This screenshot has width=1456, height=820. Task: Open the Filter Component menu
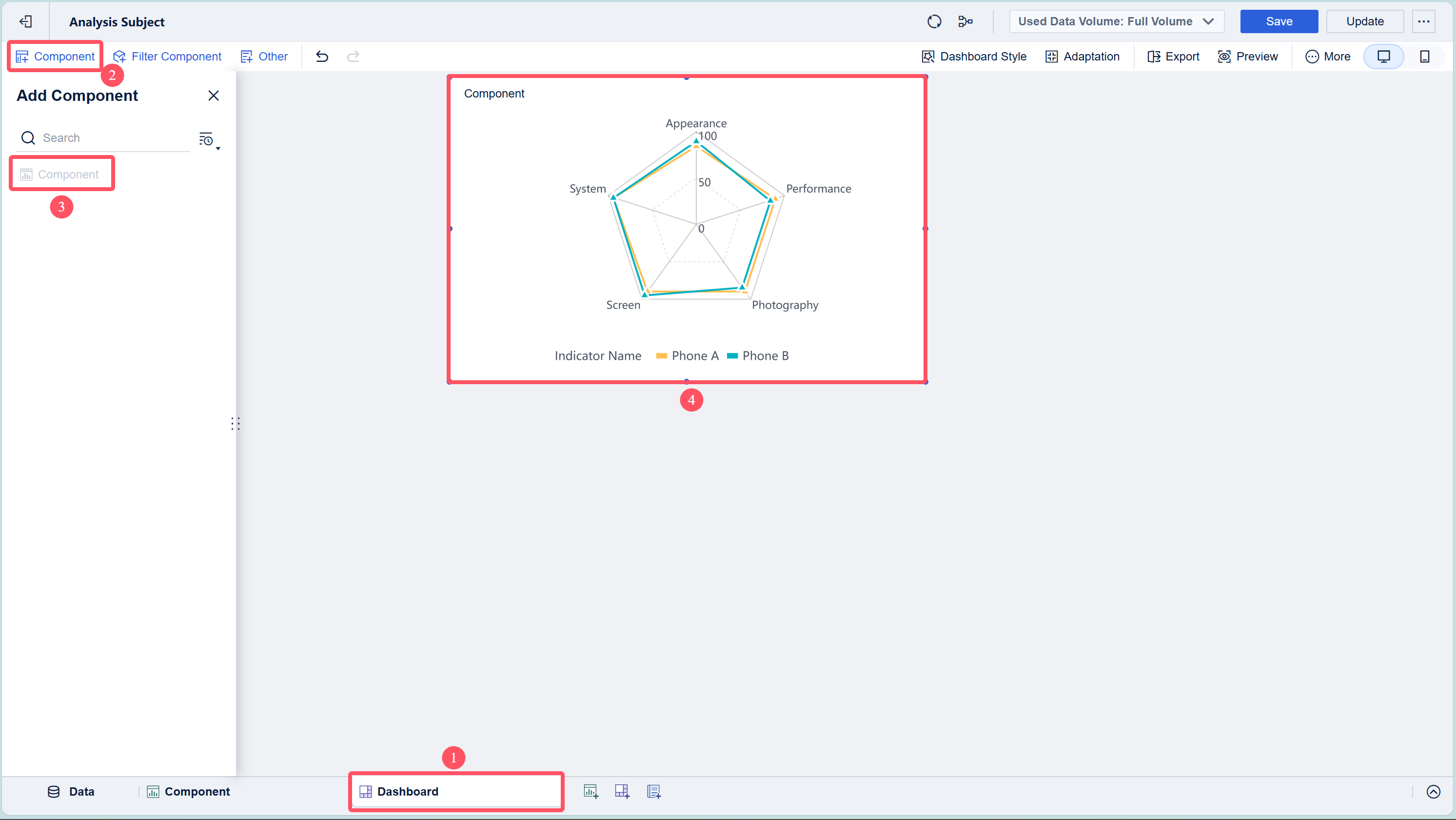click(167, 57)
